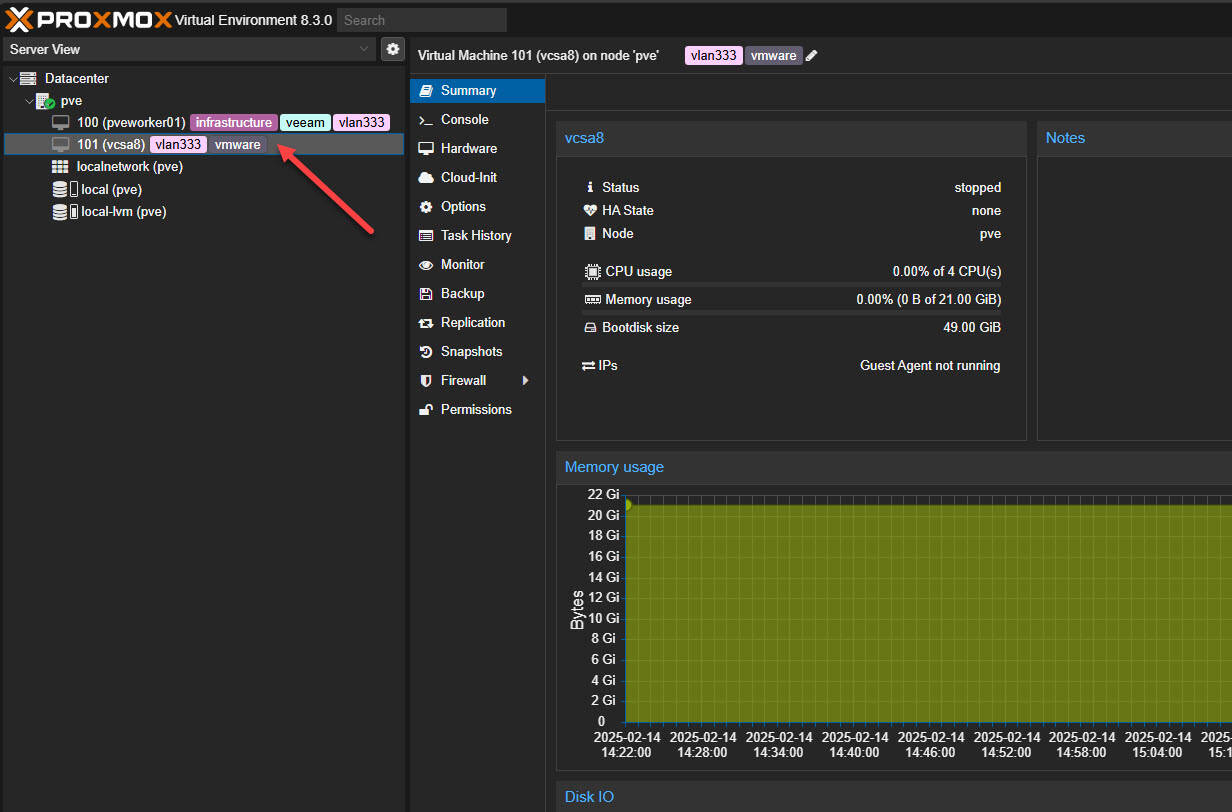
Task: Click the 'stopped' status value
Action: (977, 188)
